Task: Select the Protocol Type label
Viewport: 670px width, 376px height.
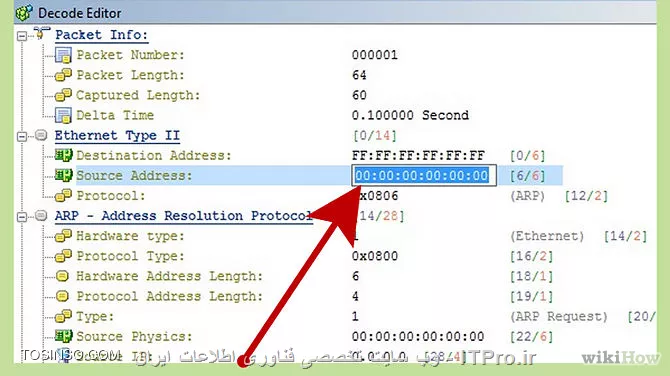Action: coord(130,256)
